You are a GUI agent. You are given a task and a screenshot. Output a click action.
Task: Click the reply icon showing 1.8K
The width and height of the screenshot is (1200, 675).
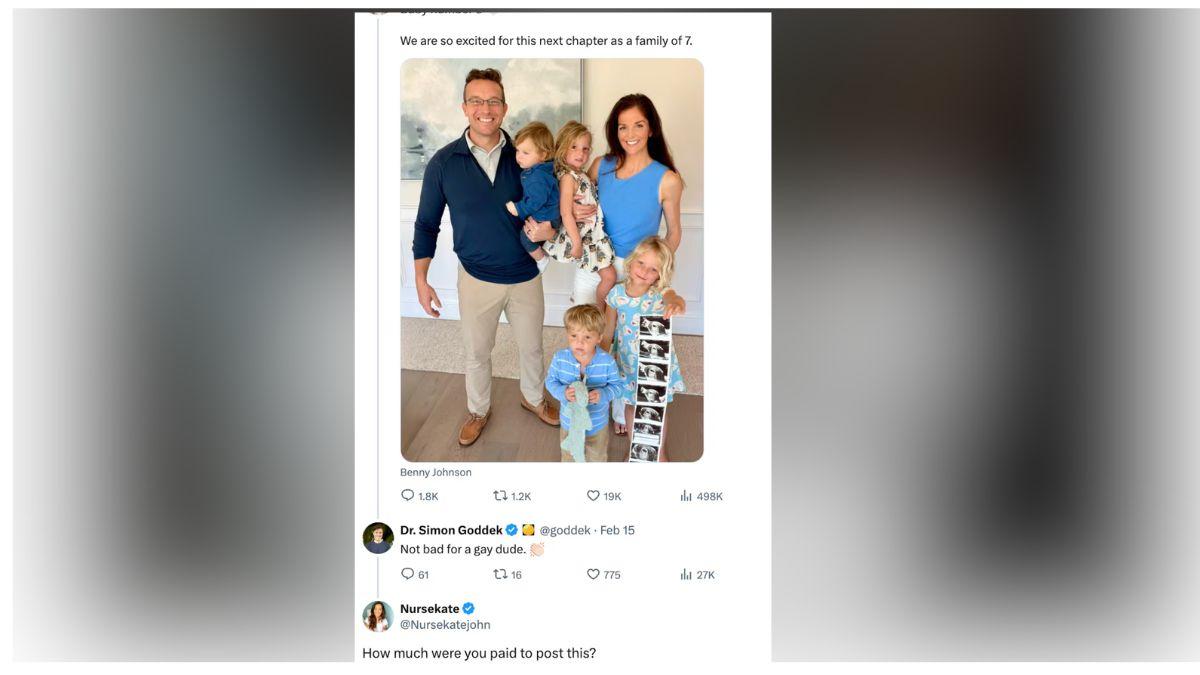point(407,496)
